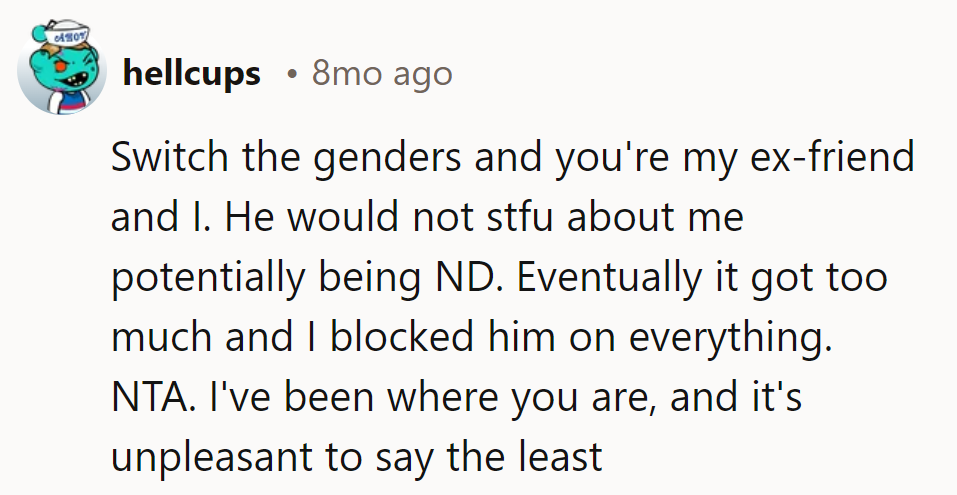Open the hellcups username profile link

(191, 73)
